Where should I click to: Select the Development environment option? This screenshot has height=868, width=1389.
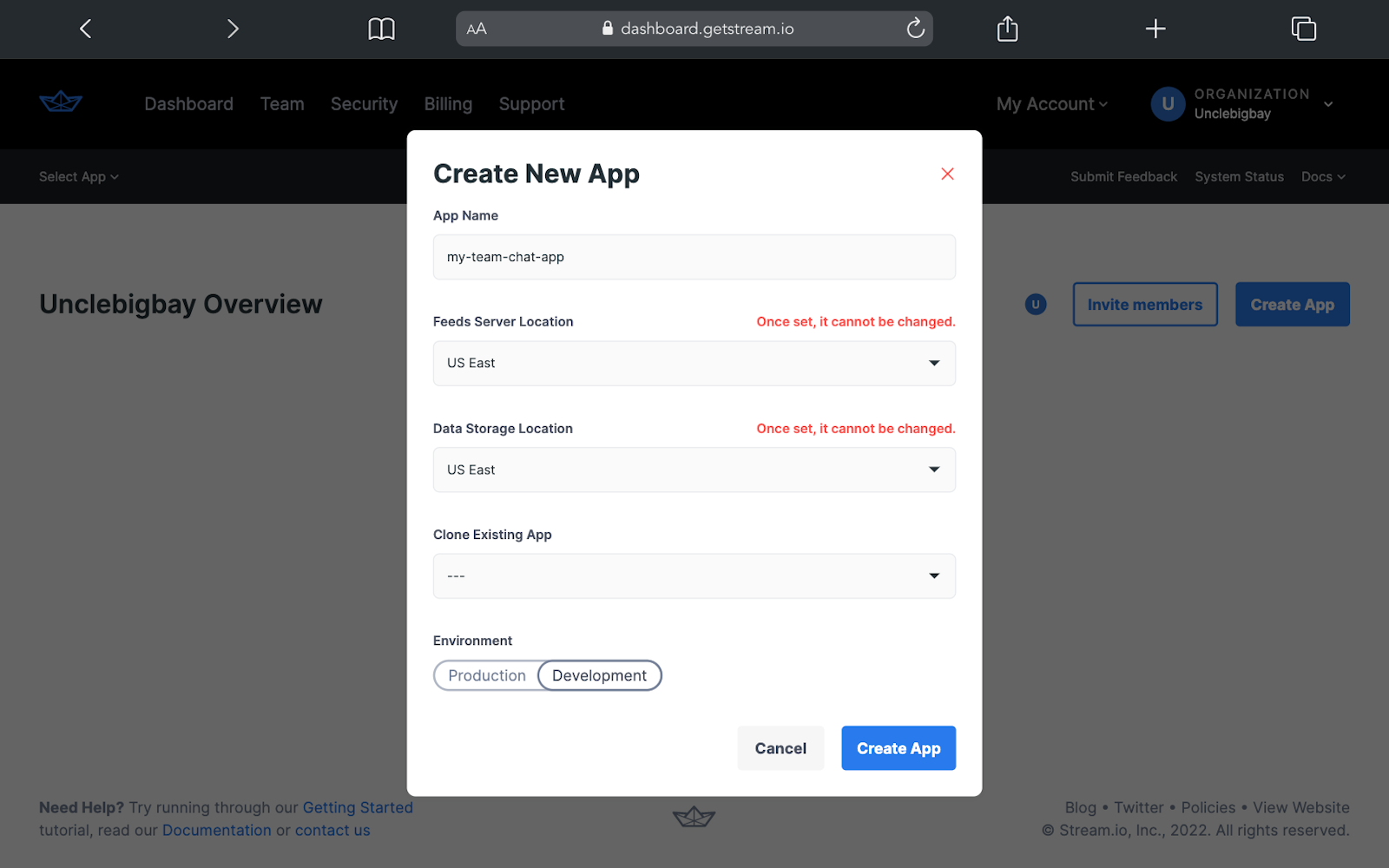(599, 675)
